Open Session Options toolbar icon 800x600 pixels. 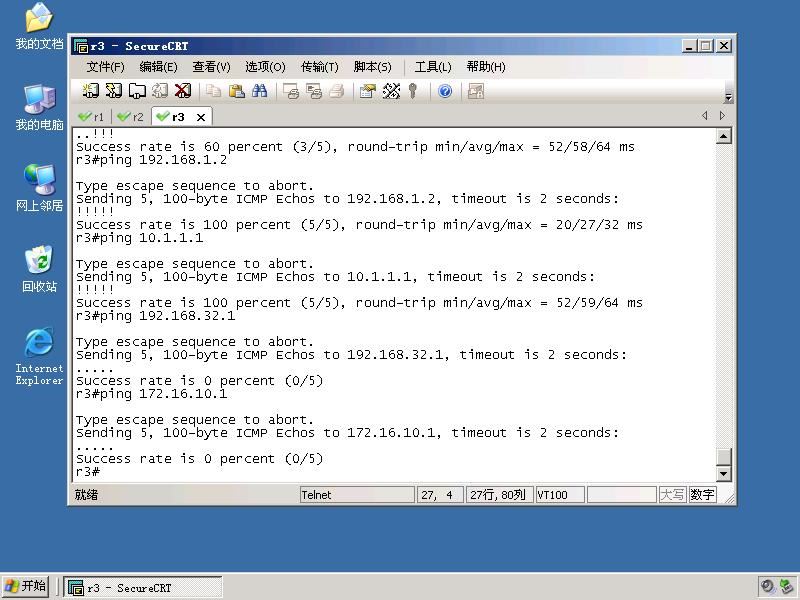(x=368, y=91)
